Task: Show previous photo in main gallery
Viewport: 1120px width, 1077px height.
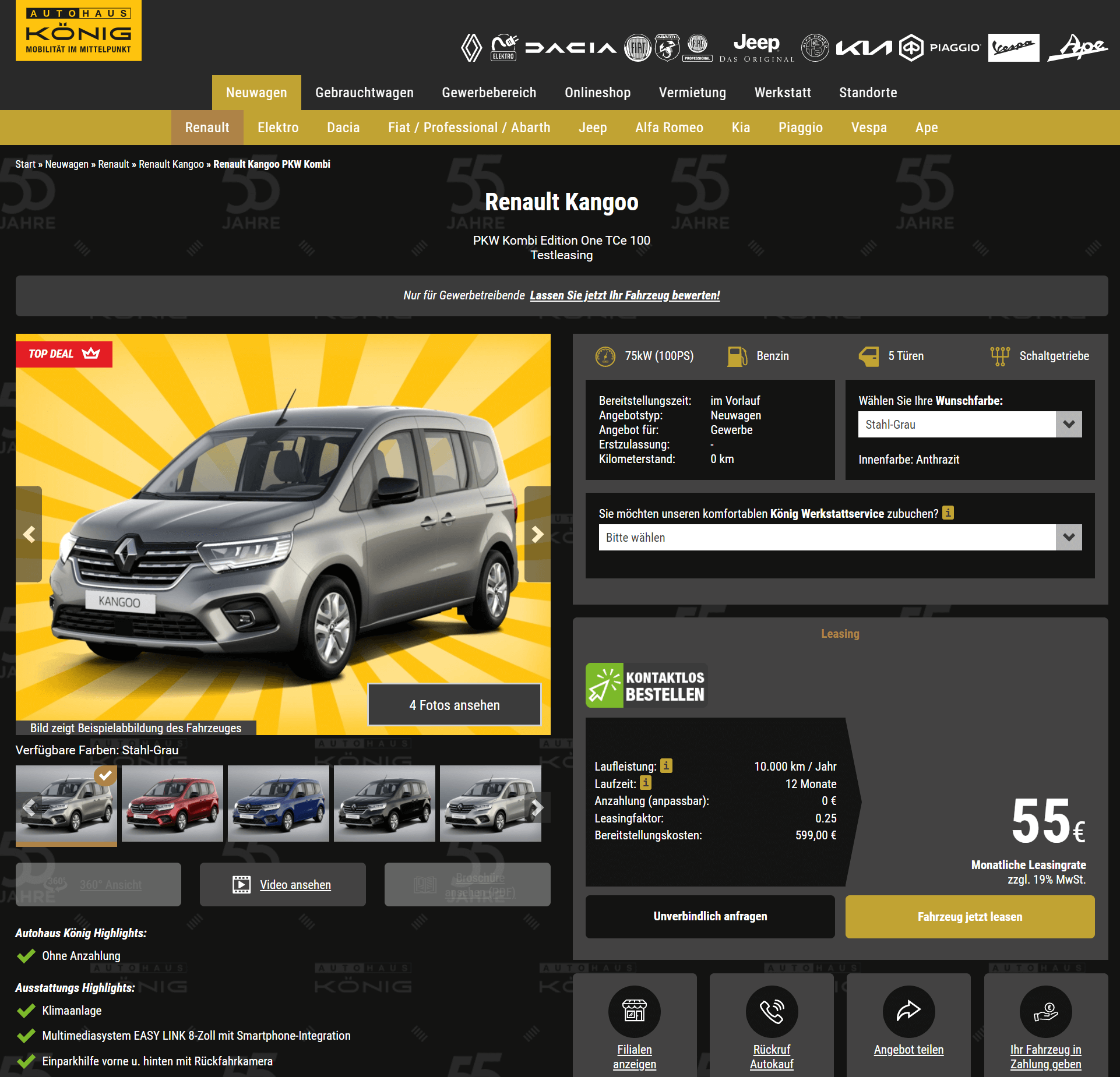Action: [x=29, y=534]
